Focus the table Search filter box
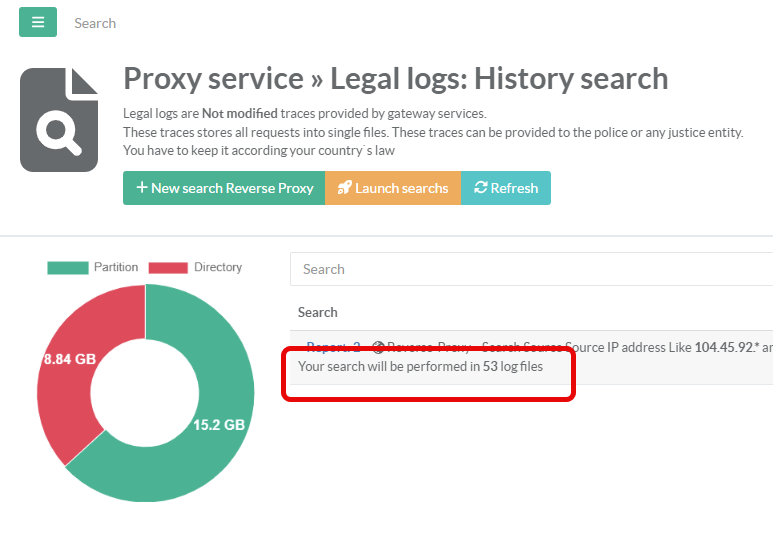773x559 pixels. [x=530, y=269]
